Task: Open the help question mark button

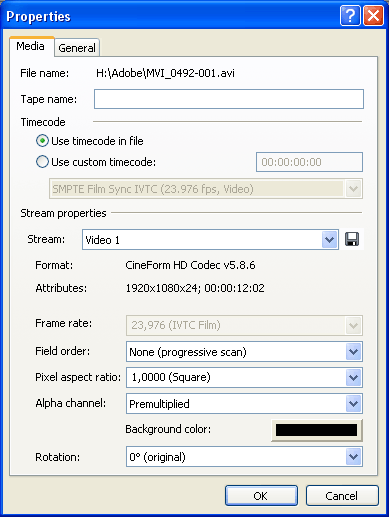Action: tap(350, 16)
